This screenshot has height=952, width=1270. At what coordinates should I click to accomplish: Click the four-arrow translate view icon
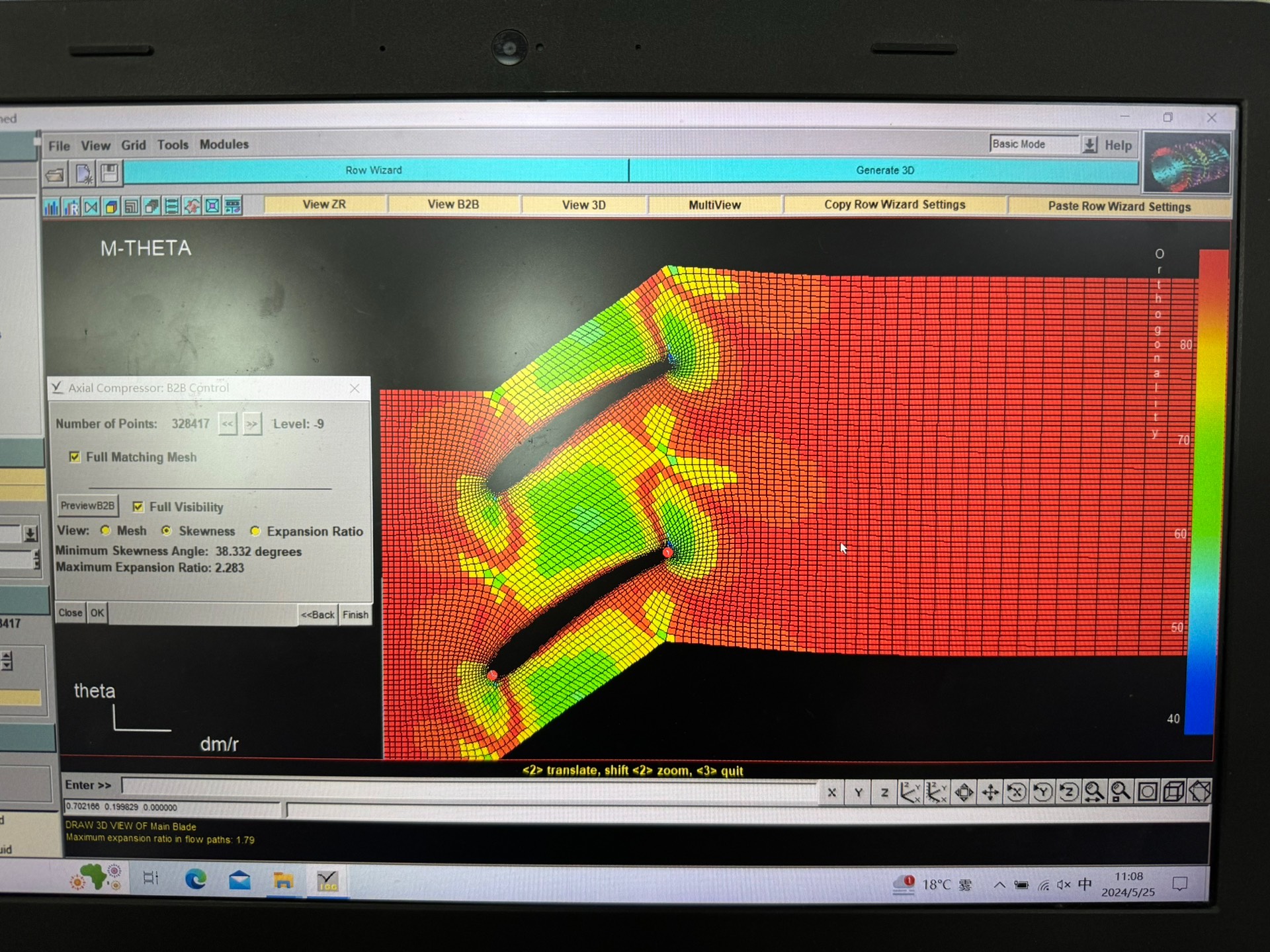990,792
